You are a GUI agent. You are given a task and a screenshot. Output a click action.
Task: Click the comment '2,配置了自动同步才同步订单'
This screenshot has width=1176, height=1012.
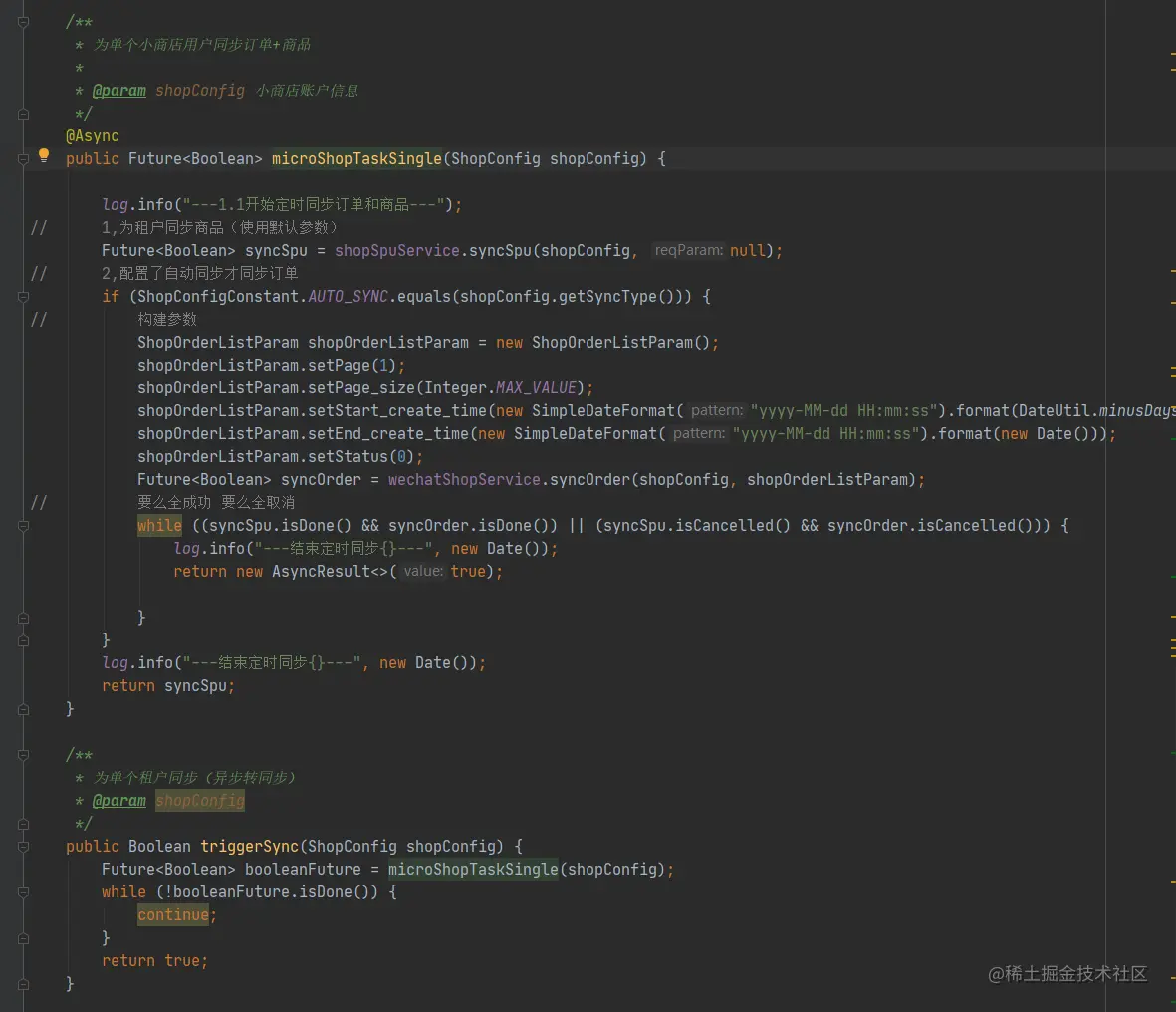coord(199,273)
